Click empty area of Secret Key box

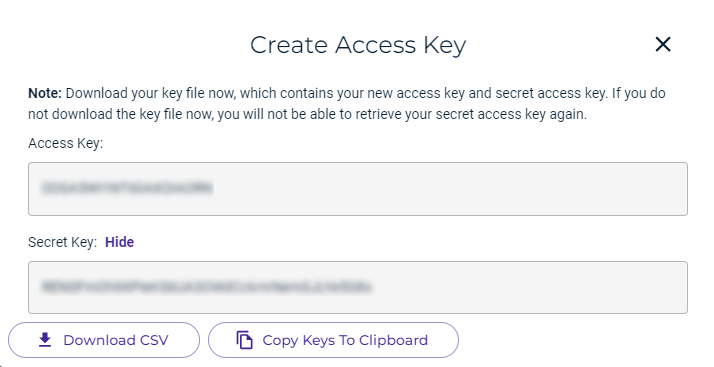pyautogui.click(x=528, y=287)
